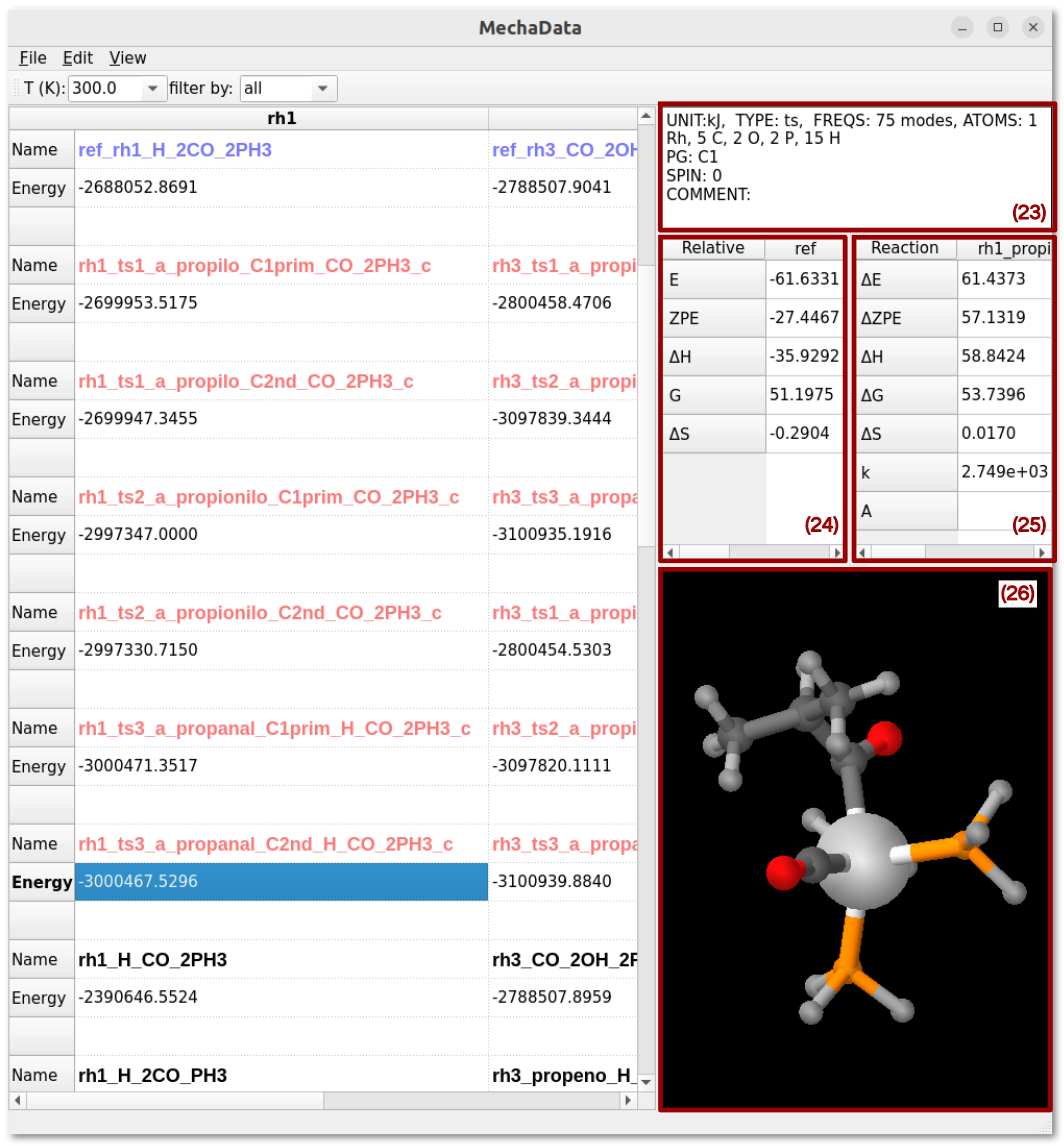Select energy value -3100939.8840
This screenshot has height=1146, width=1064.
click(563, 881)
